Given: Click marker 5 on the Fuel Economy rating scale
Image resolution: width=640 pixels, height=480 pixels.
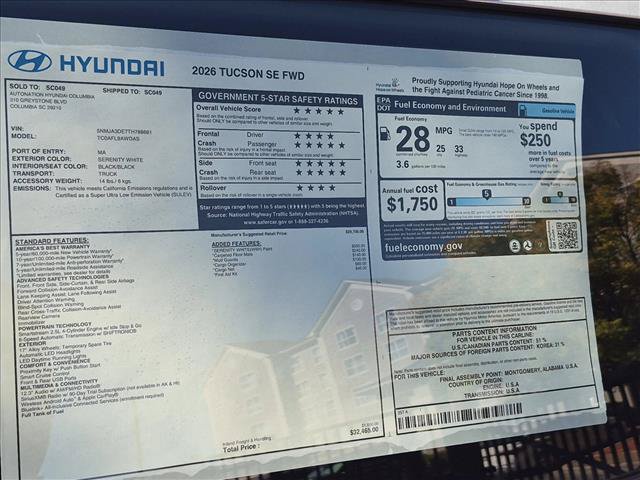Looking at the screenshot, I should coord(487,194).
